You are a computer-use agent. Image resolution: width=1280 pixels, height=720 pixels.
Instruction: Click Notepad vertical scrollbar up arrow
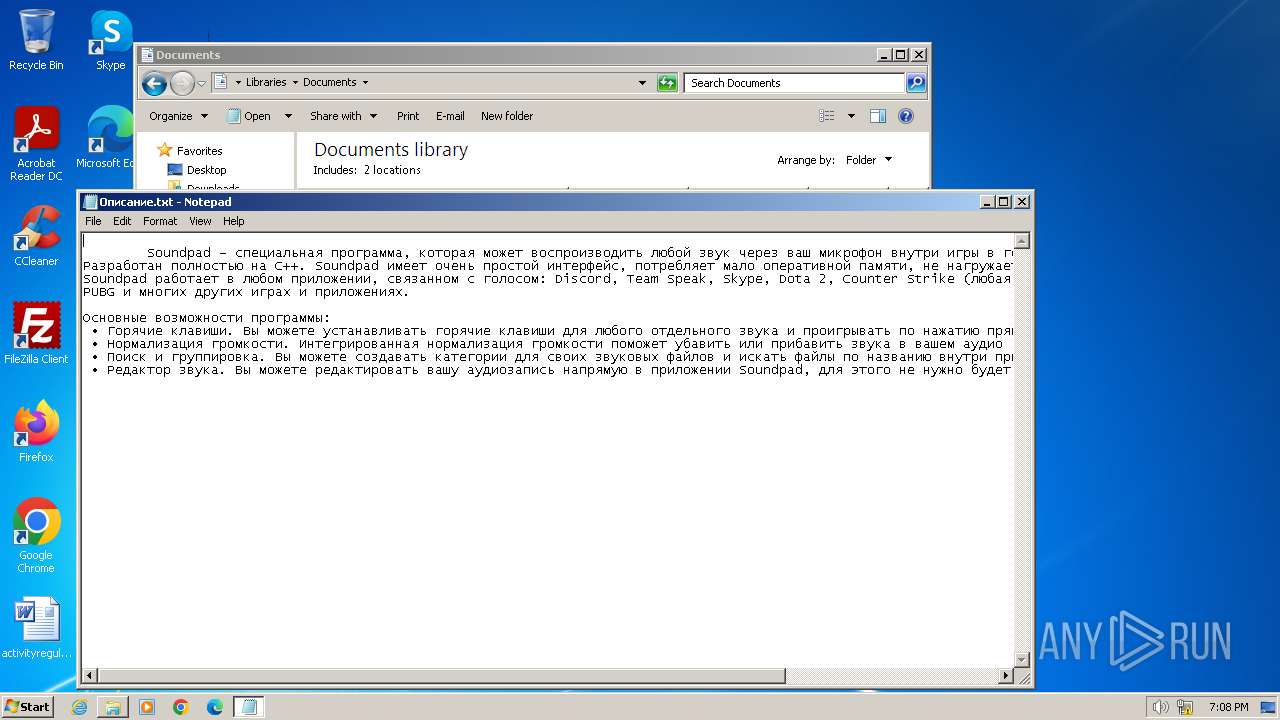[x=1022, y=241]
